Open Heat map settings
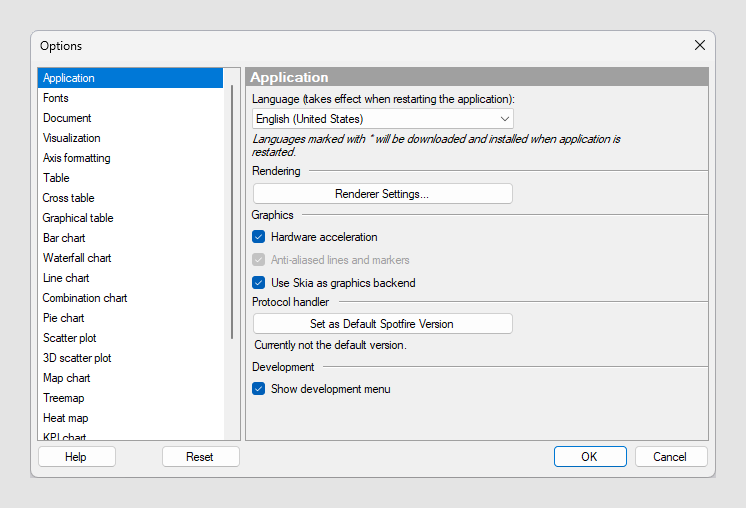The width and height of the screenshot is (746, 508). click(65, 418)
